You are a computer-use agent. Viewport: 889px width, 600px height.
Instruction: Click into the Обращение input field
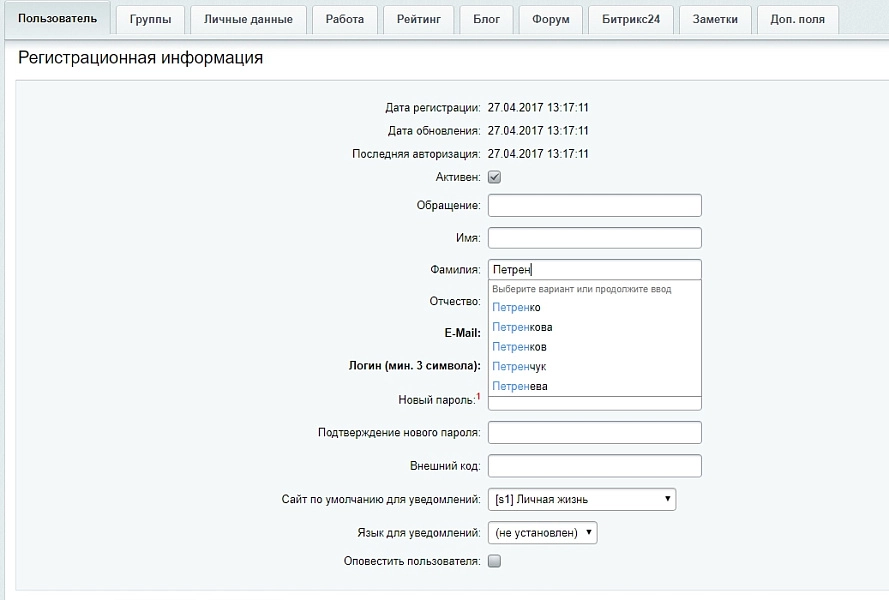(595, 205)
